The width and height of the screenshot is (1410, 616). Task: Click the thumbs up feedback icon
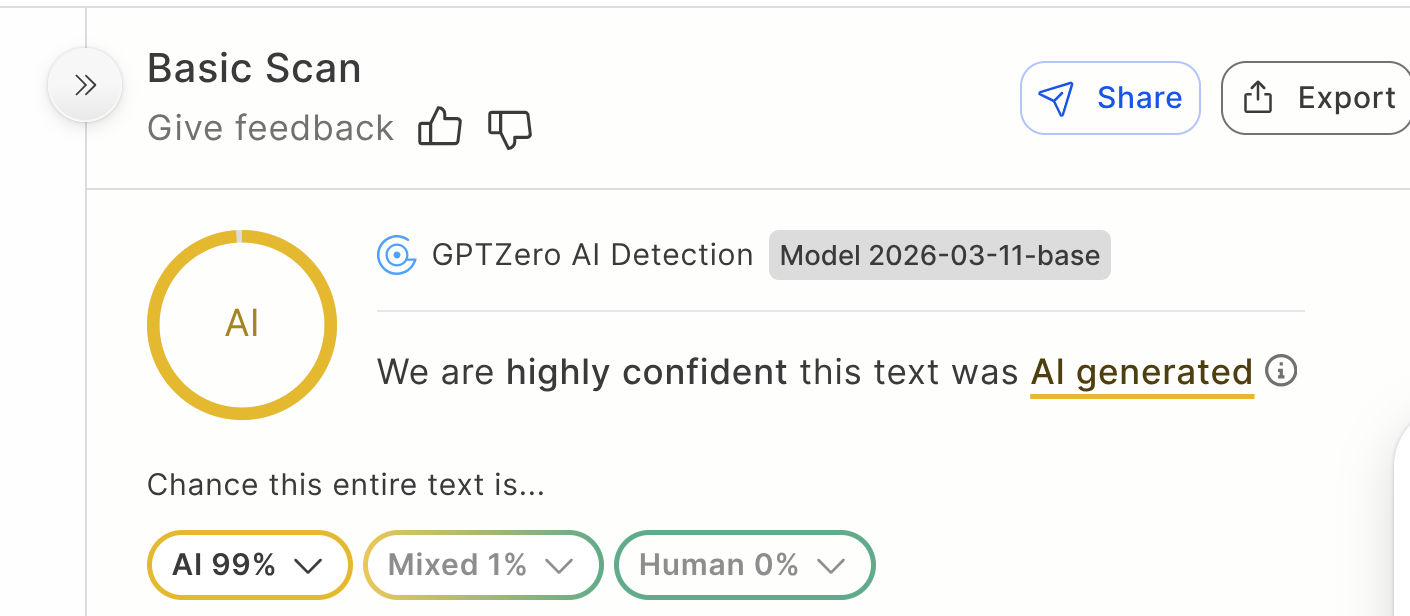(x=439, y=128)
